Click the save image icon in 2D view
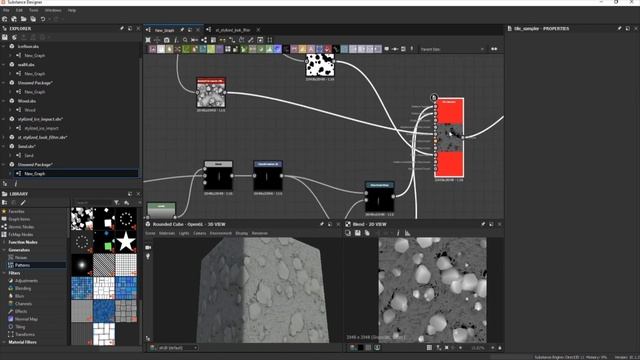Screen dimensions: 640x360 pos(358,233)
